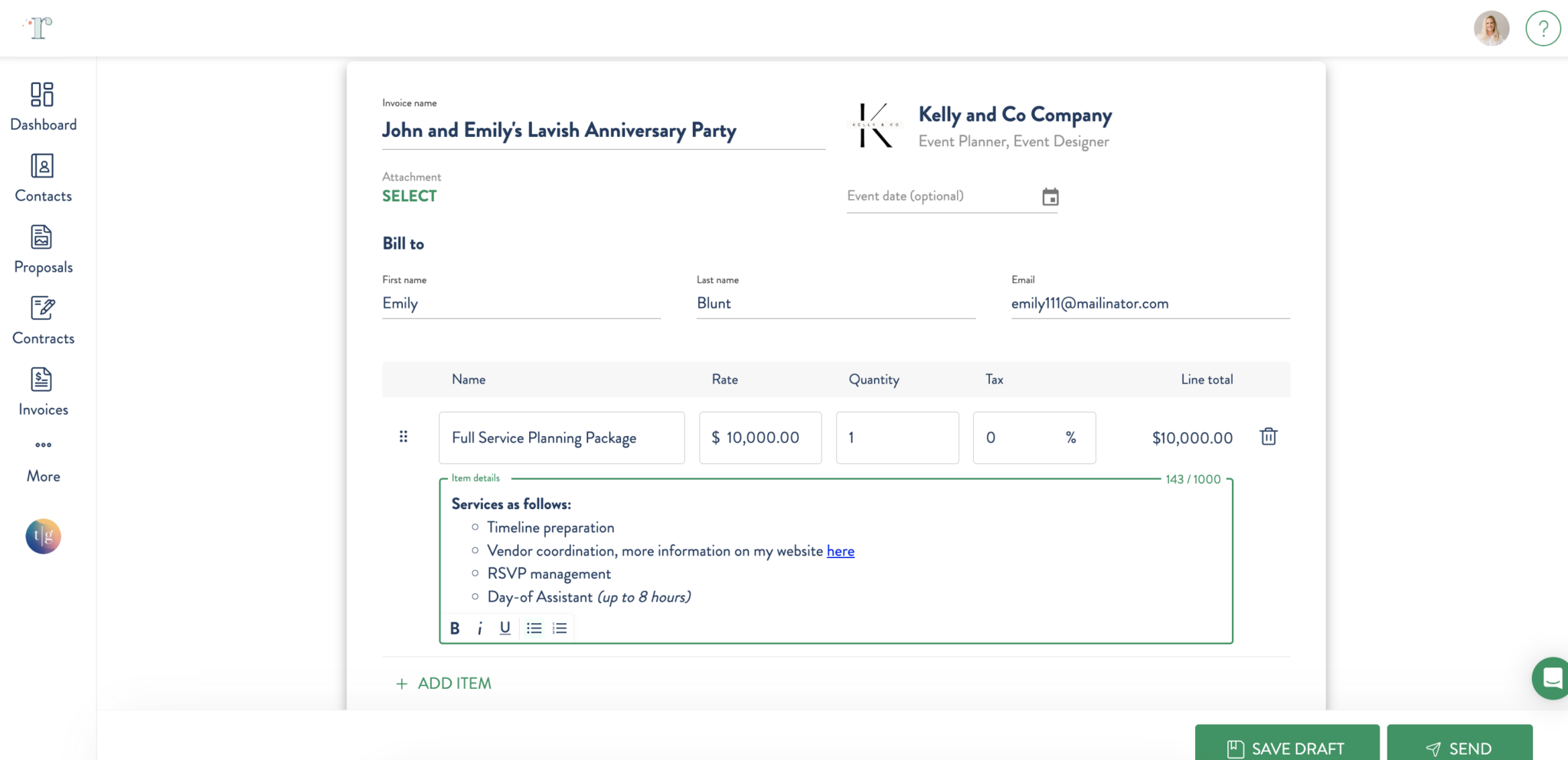
Task: Delete the Full Service Planning Package line item
Action: pos(1268,436)
